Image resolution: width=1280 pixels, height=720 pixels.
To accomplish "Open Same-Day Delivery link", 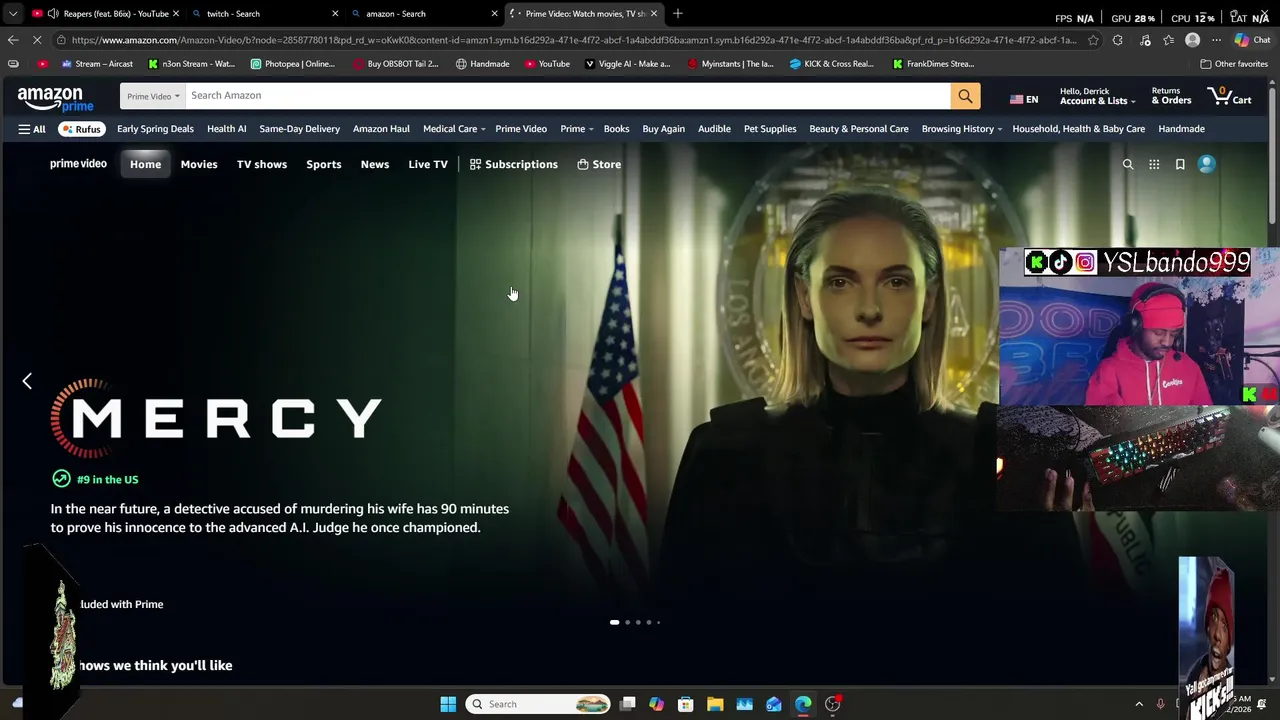I will click(x=300, y=129).
